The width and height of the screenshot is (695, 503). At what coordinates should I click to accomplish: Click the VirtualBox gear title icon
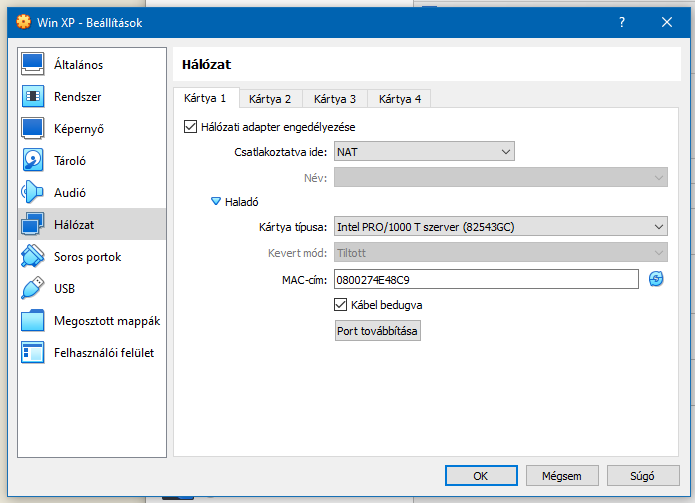click(23, 22)
